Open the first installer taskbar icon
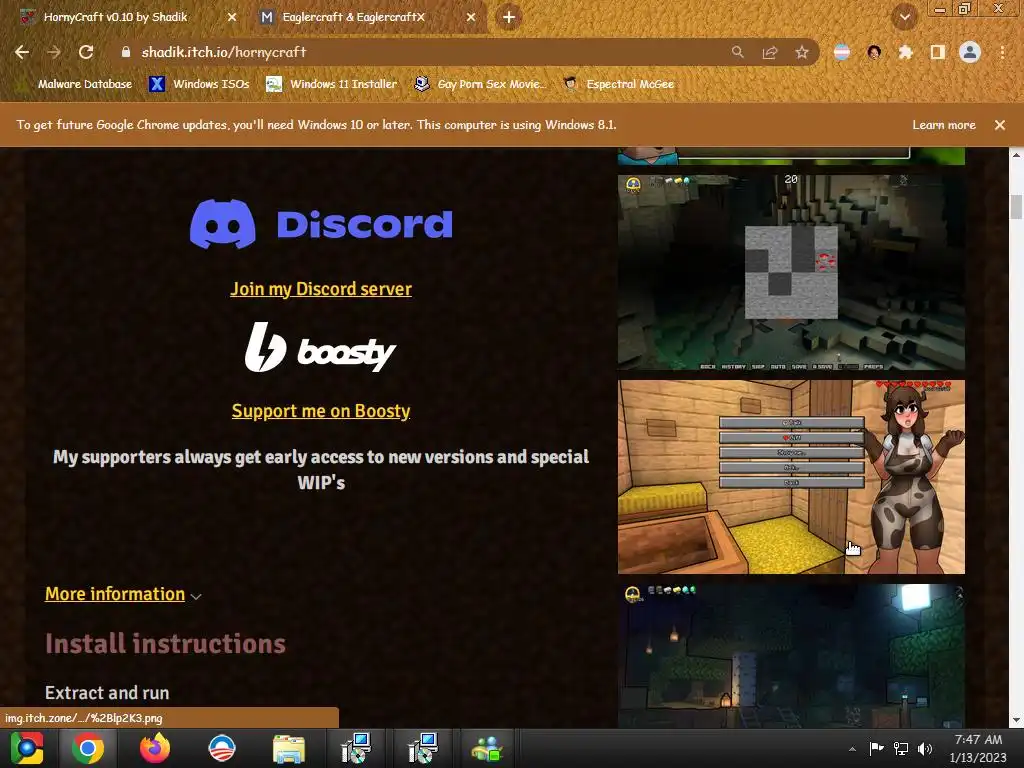 [x=355, y=748]
